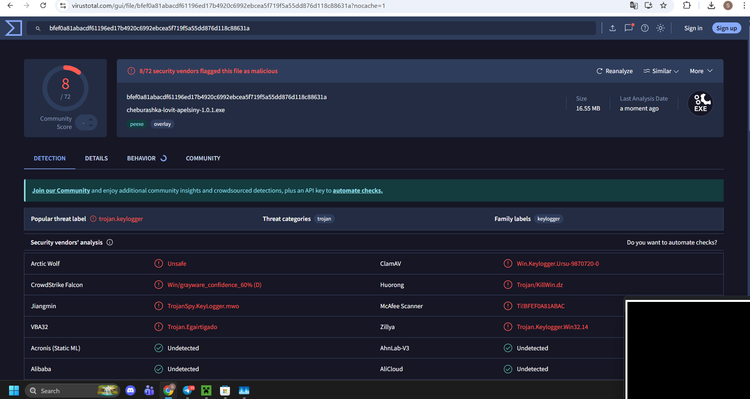Click the overlay tag
Viewport: 750px width, 399px height.
[x=162, y=124]
